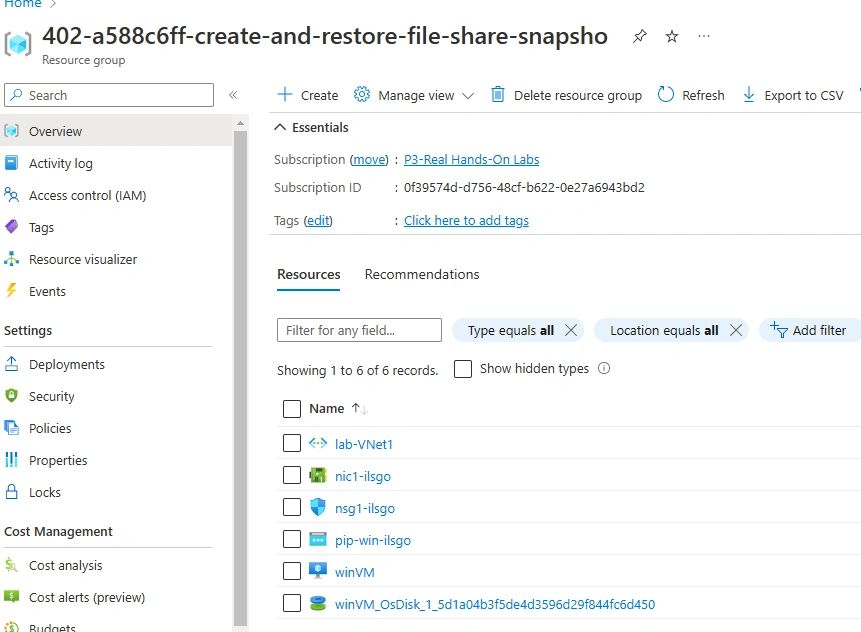
Task: Click the Add filter button
Action: pos(809,330)
